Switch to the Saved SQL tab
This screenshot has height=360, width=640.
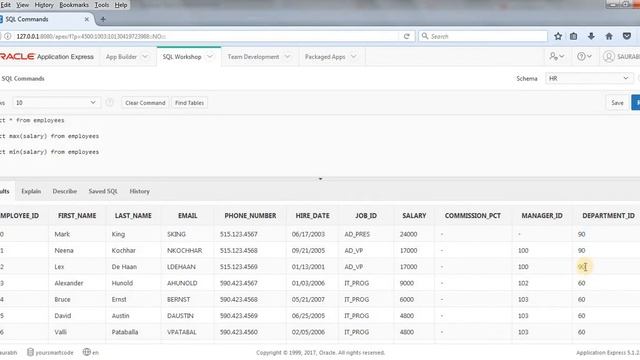coord(103,191)
